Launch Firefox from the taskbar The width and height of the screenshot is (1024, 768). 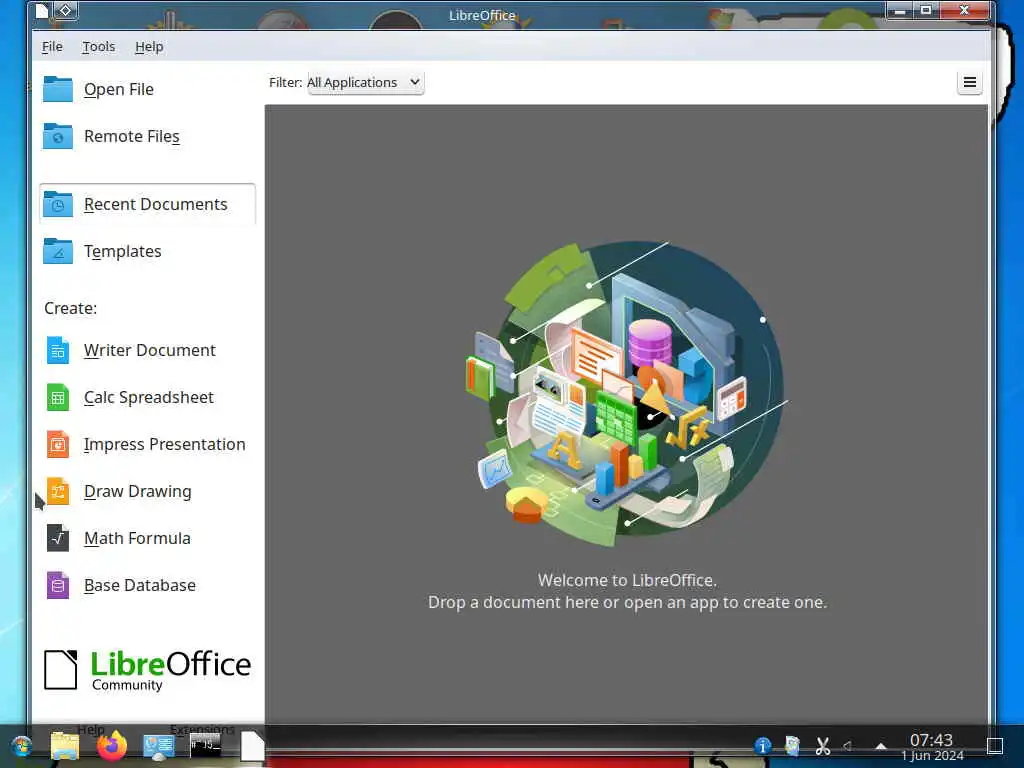click(112, 745)
